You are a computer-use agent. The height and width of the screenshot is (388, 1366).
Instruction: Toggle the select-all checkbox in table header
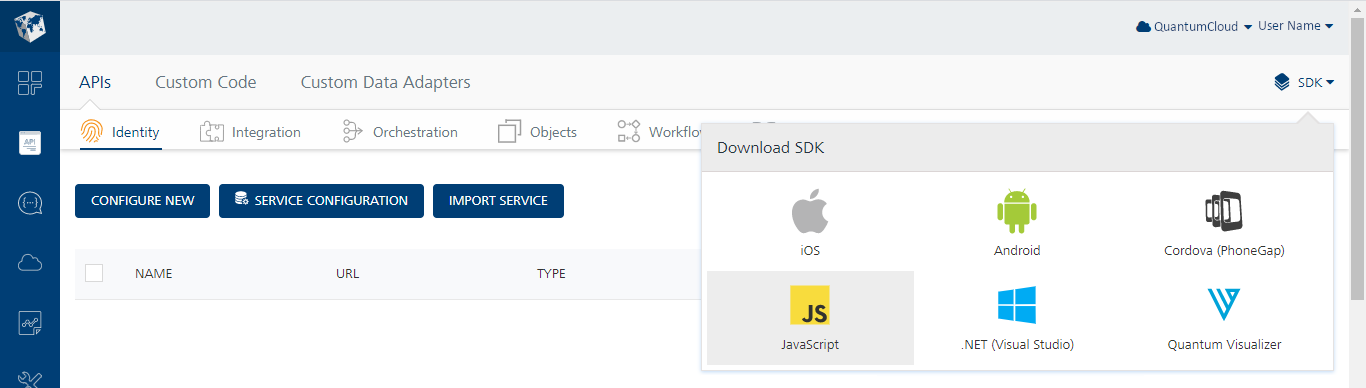[94, 273]
